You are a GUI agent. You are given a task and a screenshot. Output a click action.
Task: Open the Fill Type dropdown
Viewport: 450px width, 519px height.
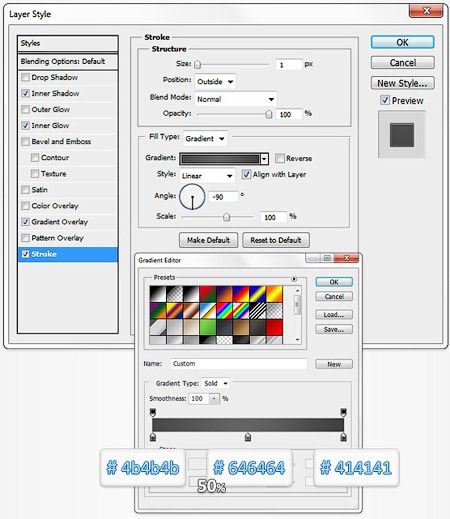pyautogui.click(x=205, y=138)
